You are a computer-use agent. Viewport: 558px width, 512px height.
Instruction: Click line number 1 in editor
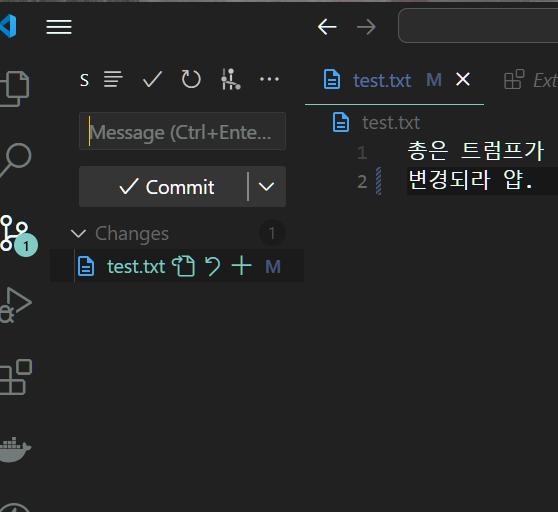pyautogui.click(x=362, y=153)
